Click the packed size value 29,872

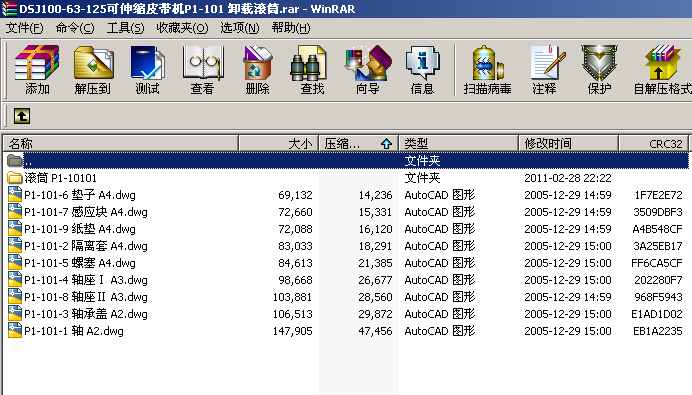point(375,314)
